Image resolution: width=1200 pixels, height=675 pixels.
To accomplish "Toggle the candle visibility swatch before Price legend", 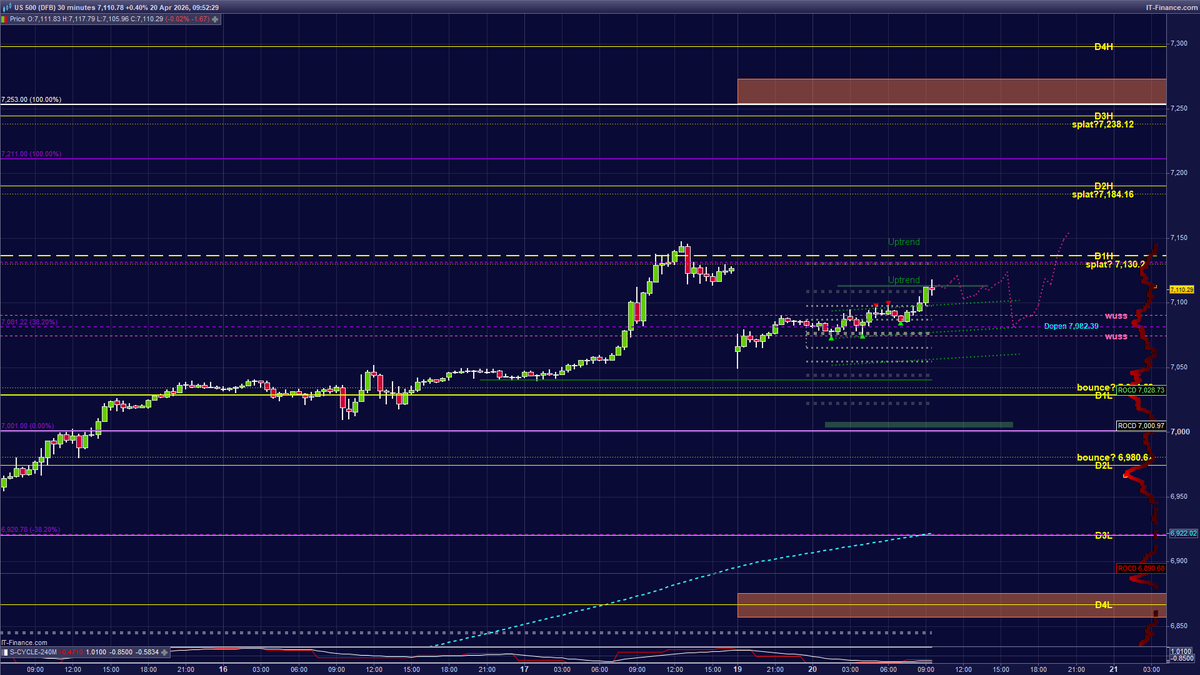I will pyautogui.click(x=4, y=18).
